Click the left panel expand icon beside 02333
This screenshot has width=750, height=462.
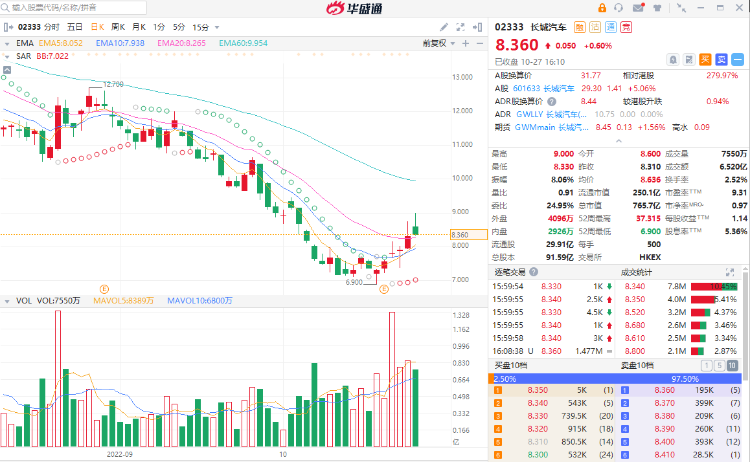(8, 27)
